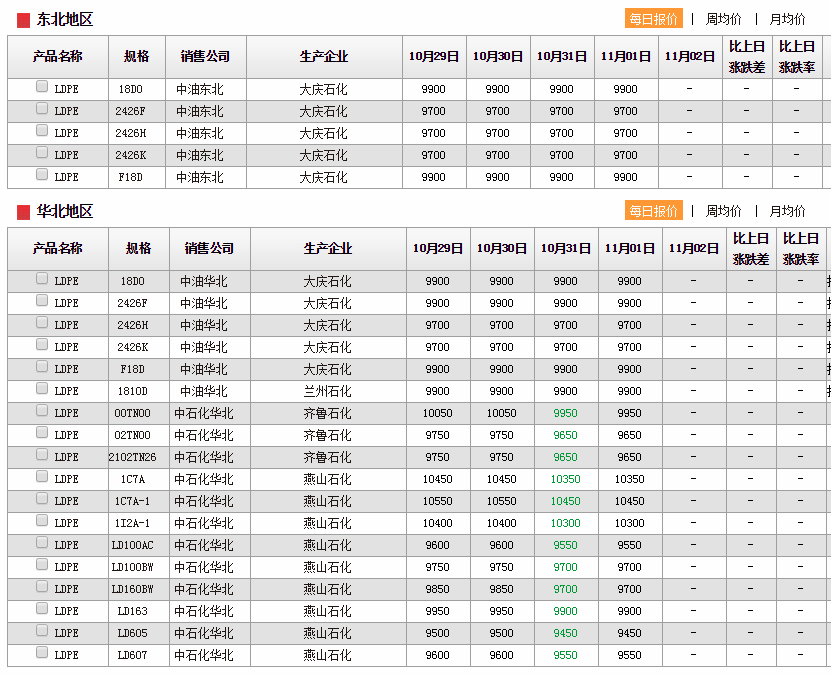Click the green 9450 price for LD605

(x=565, y=633)
